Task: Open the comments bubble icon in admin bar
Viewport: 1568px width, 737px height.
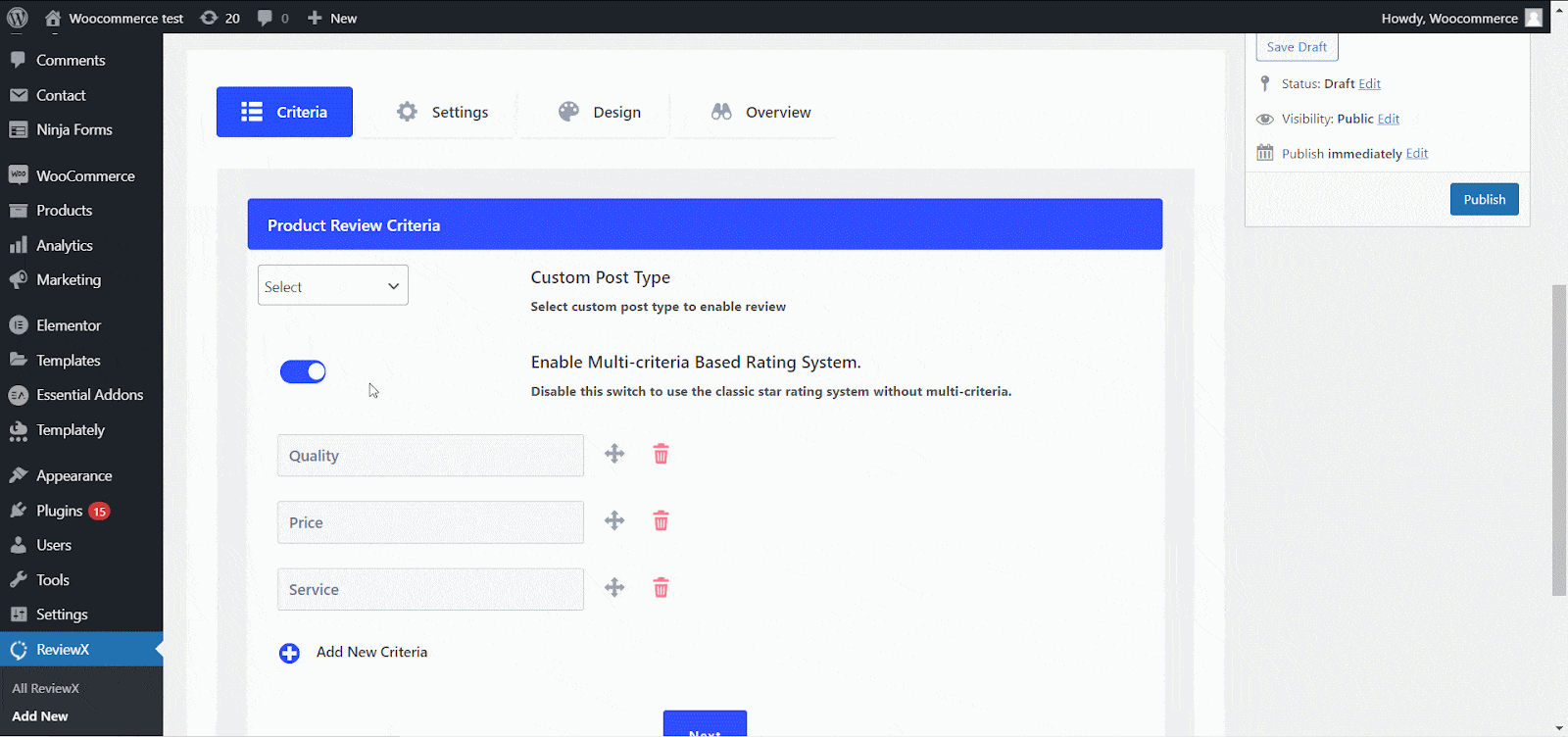Action: 265,18
